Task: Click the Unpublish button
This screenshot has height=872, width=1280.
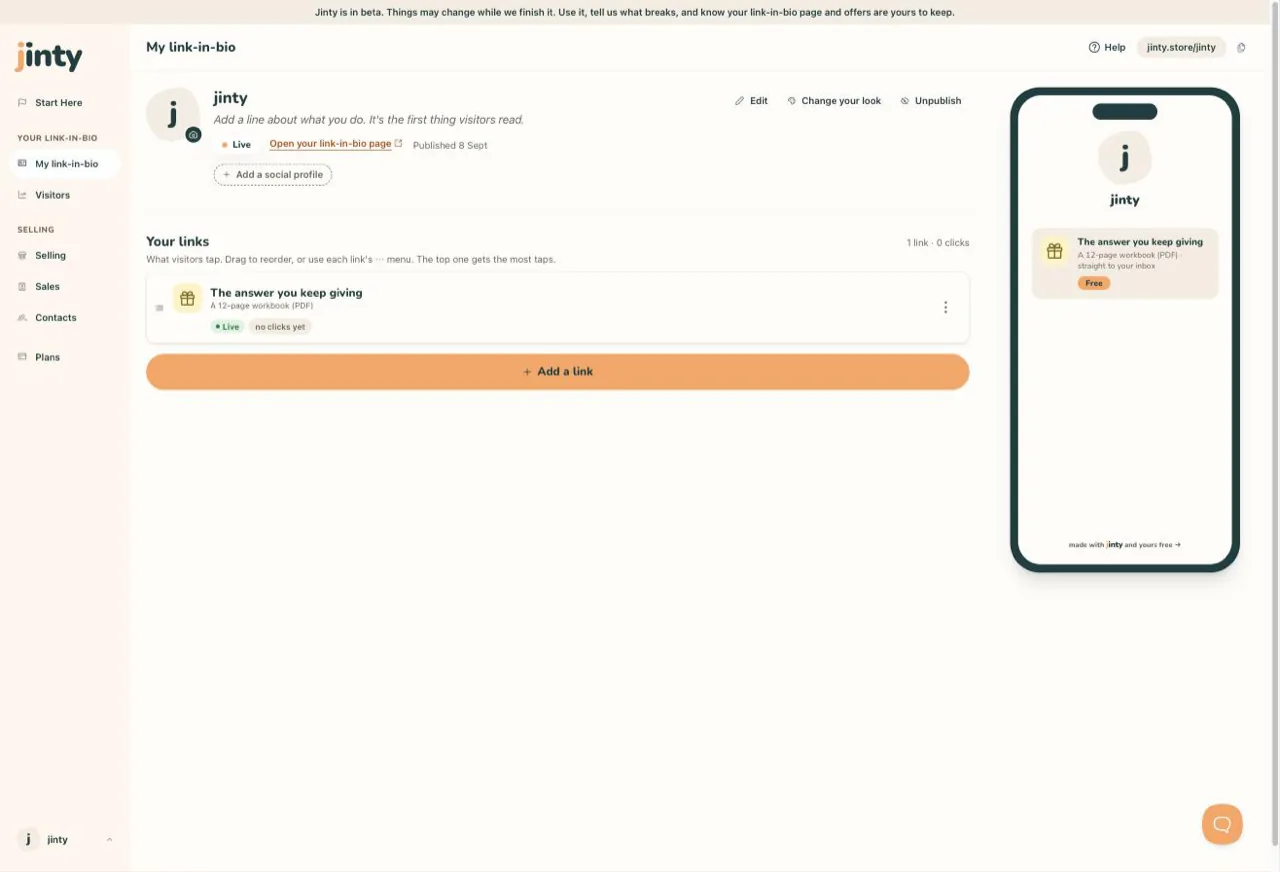Action: (930, 101)
